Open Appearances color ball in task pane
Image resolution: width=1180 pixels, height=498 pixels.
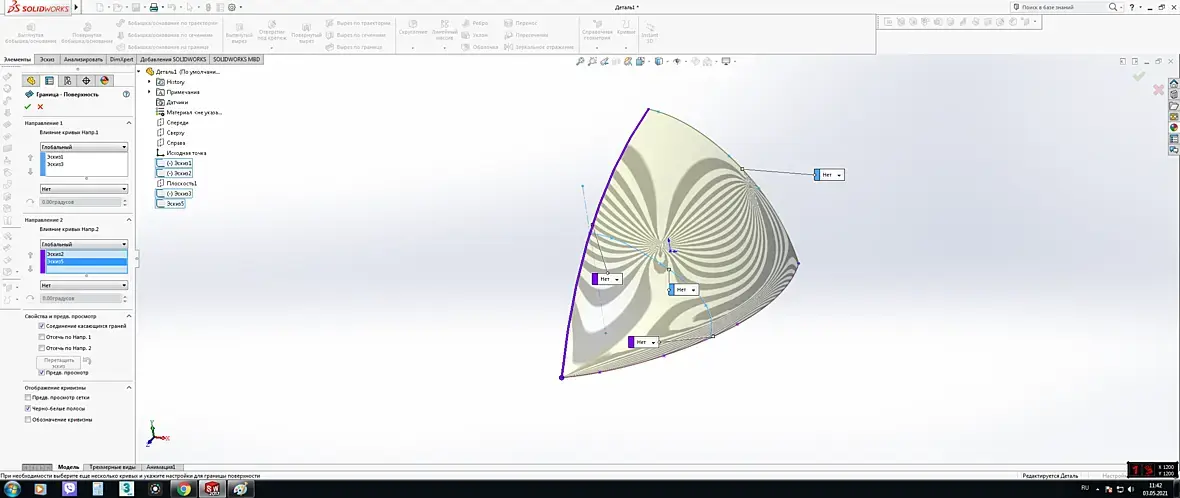point(1173,128)
